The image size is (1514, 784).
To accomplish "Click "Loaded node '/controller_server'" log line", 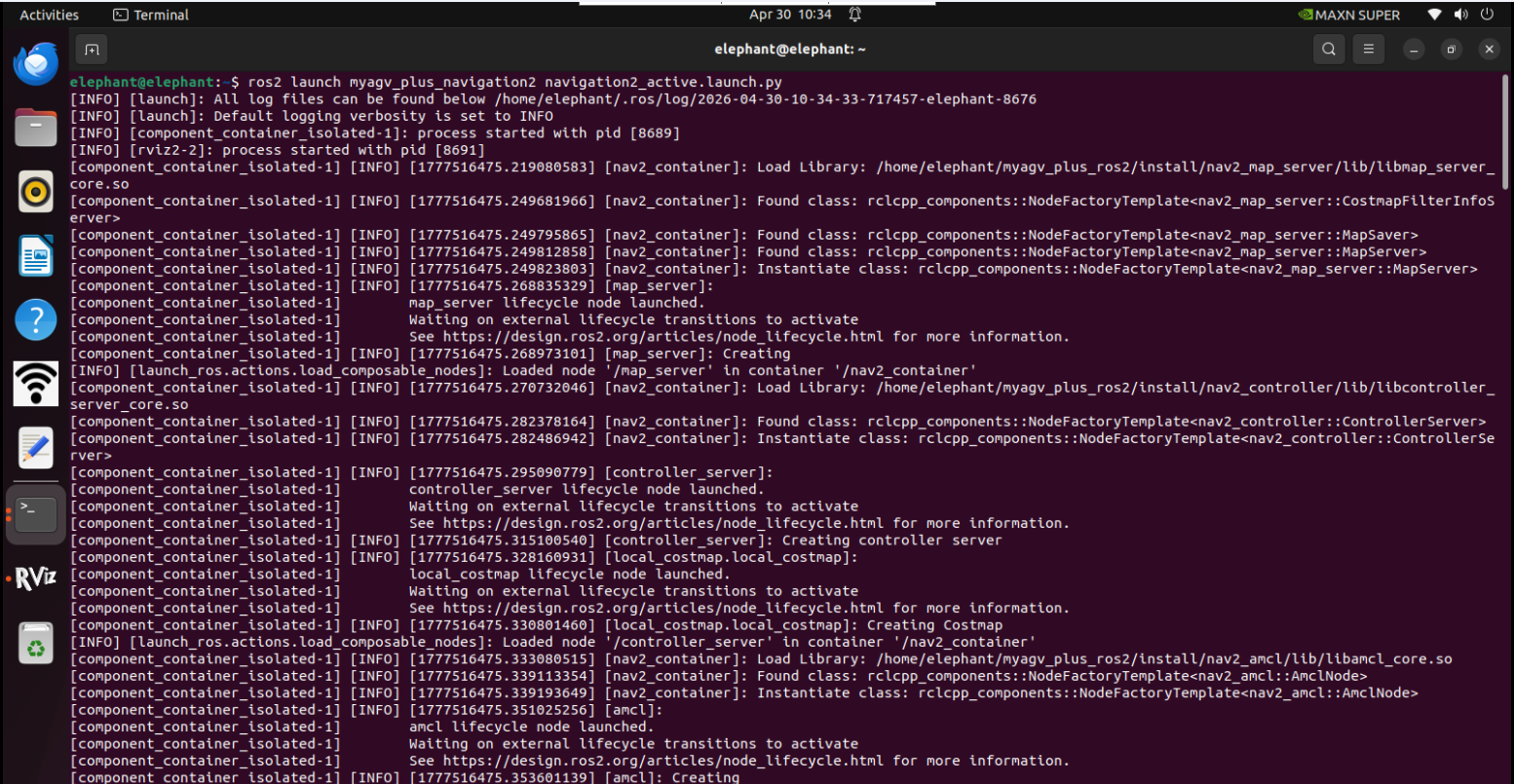I will click(x=552, y=642).
